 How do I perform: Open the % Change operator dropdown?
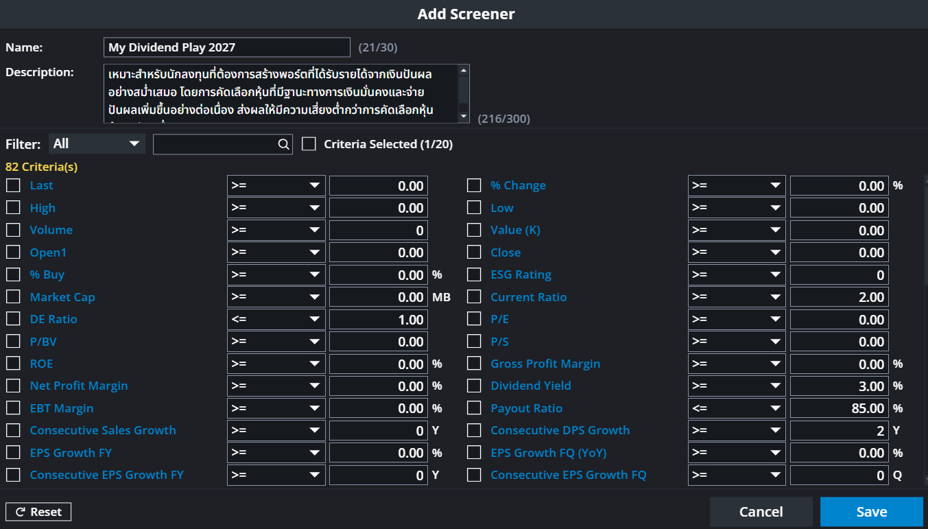[736, 186]
